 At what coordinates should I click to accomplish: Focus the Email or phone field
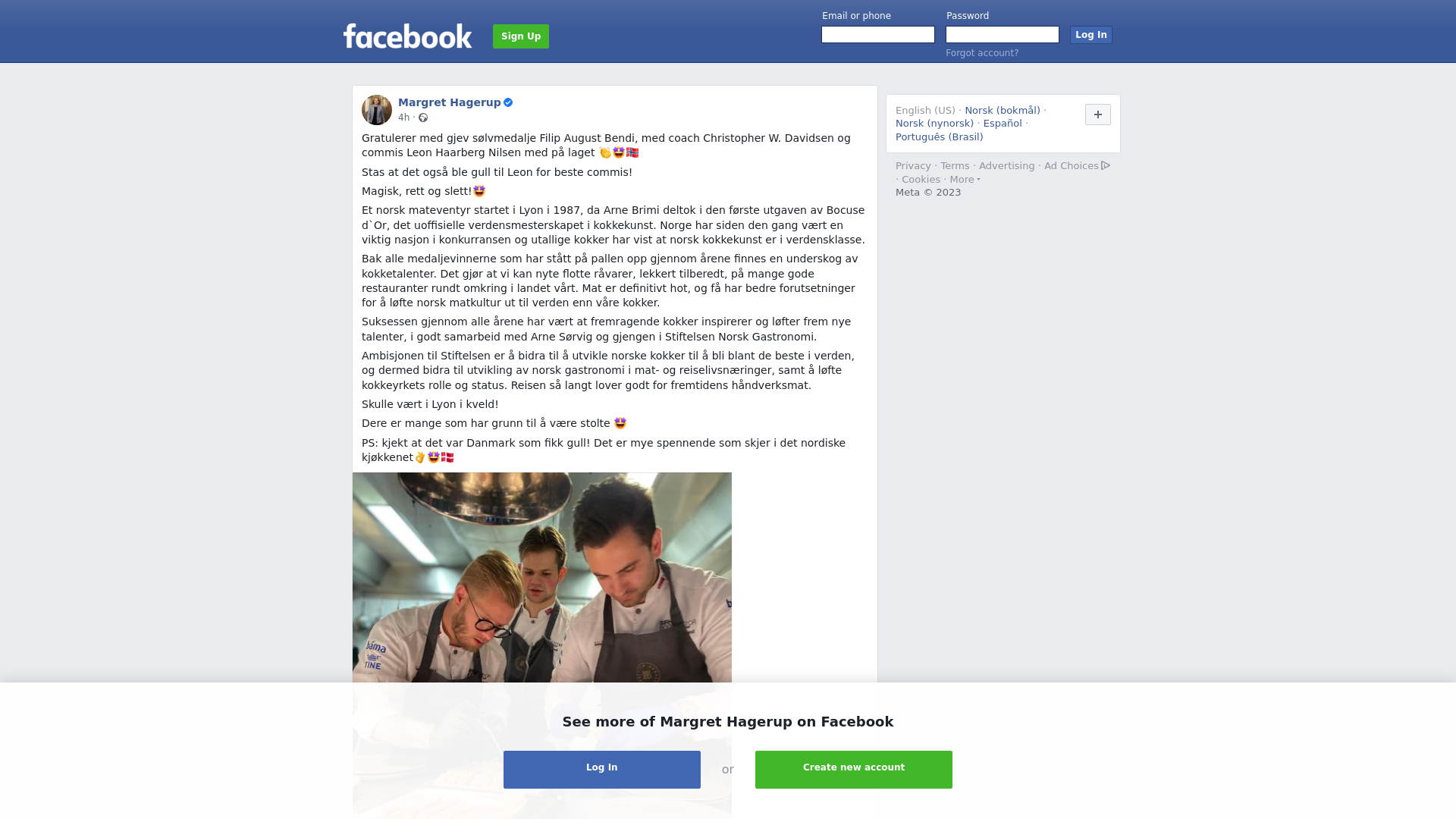(x=878, y=35)
